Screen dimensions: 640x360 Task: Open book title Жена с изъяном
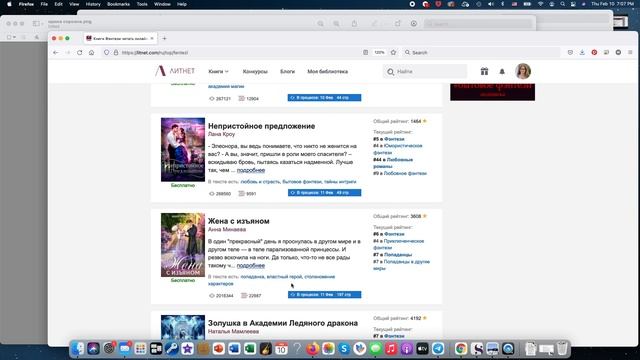coord(238,221)
